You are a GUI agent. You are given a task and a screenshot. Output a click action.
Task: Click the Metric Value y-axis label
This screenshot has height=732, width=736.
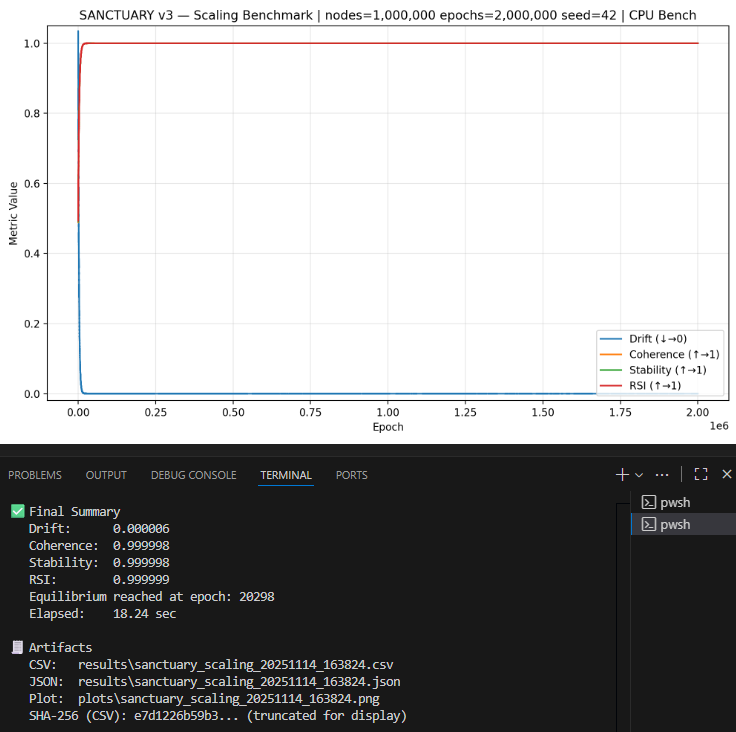pyautogui.click(x=13, y=214)
